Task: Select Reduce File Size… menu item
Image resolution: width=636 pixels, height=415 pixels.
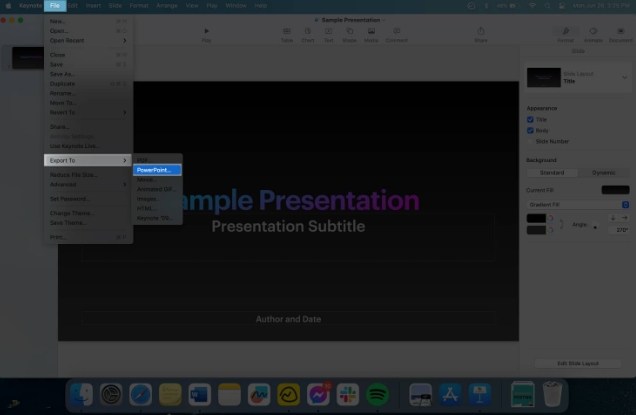Action: click(88, 175)
